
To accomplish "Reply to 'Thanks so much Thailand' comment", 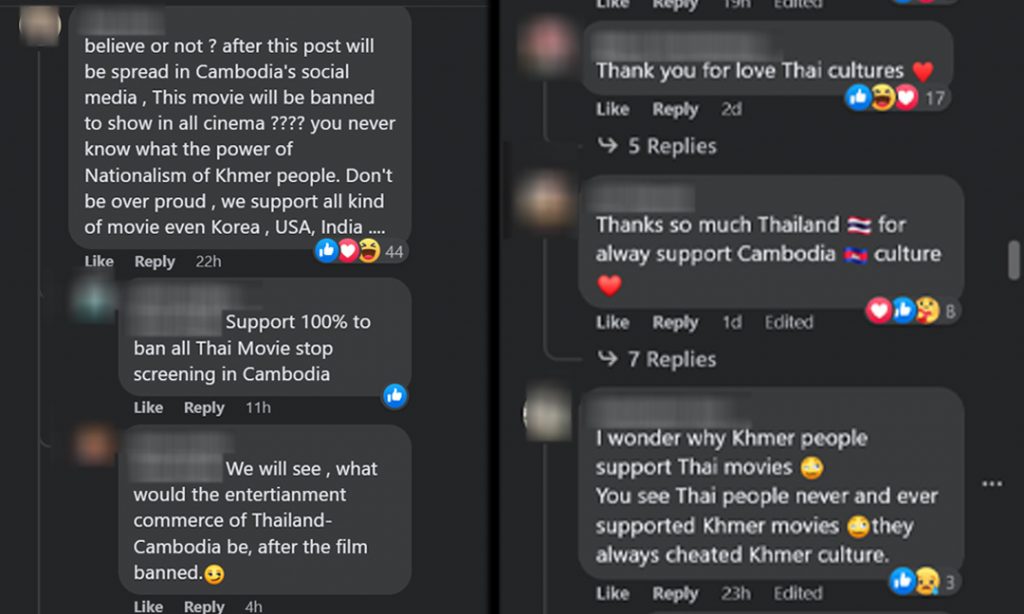I will click(675, 323).
